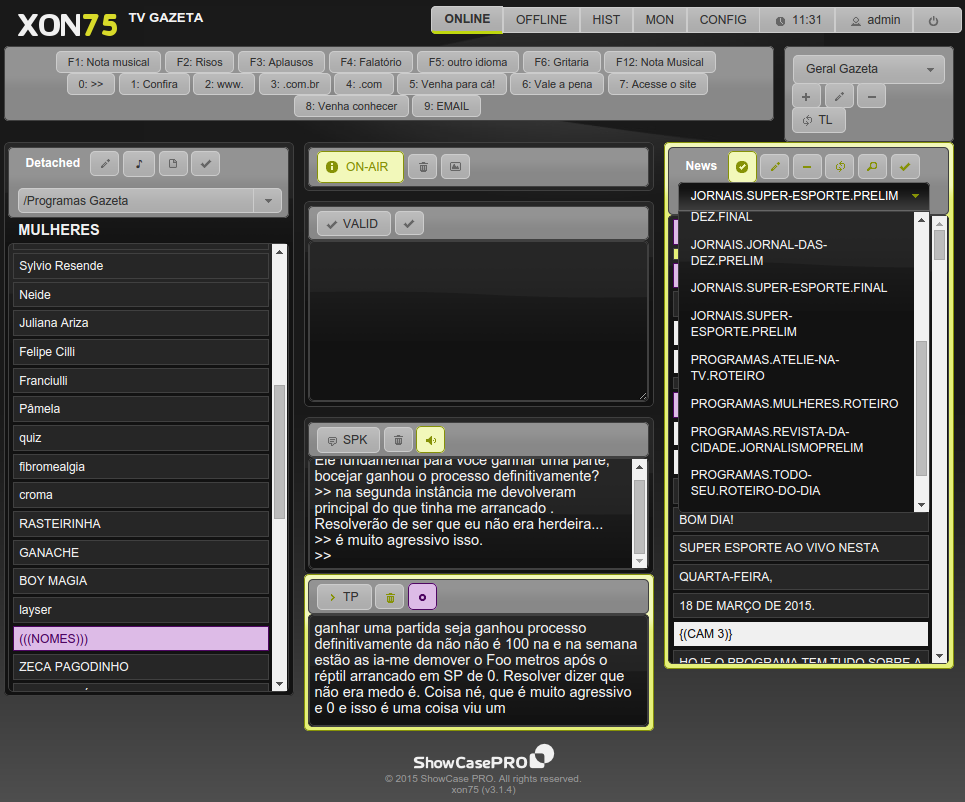
Task: Open the CONFIG tab
Action: (x=722, y=20)
